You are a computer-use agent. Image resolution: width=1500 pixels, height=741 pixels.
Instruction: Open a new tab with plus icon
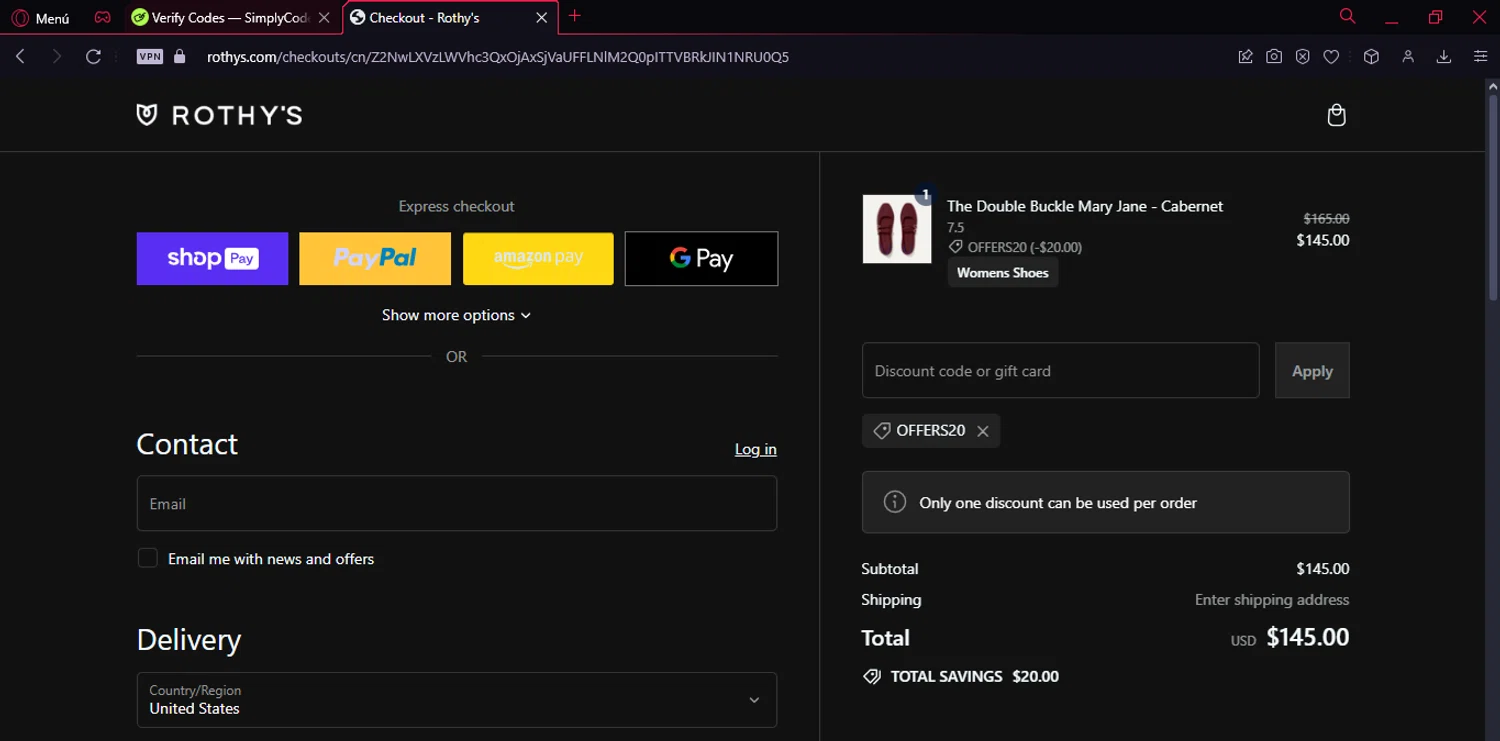(x=574, y=16)
